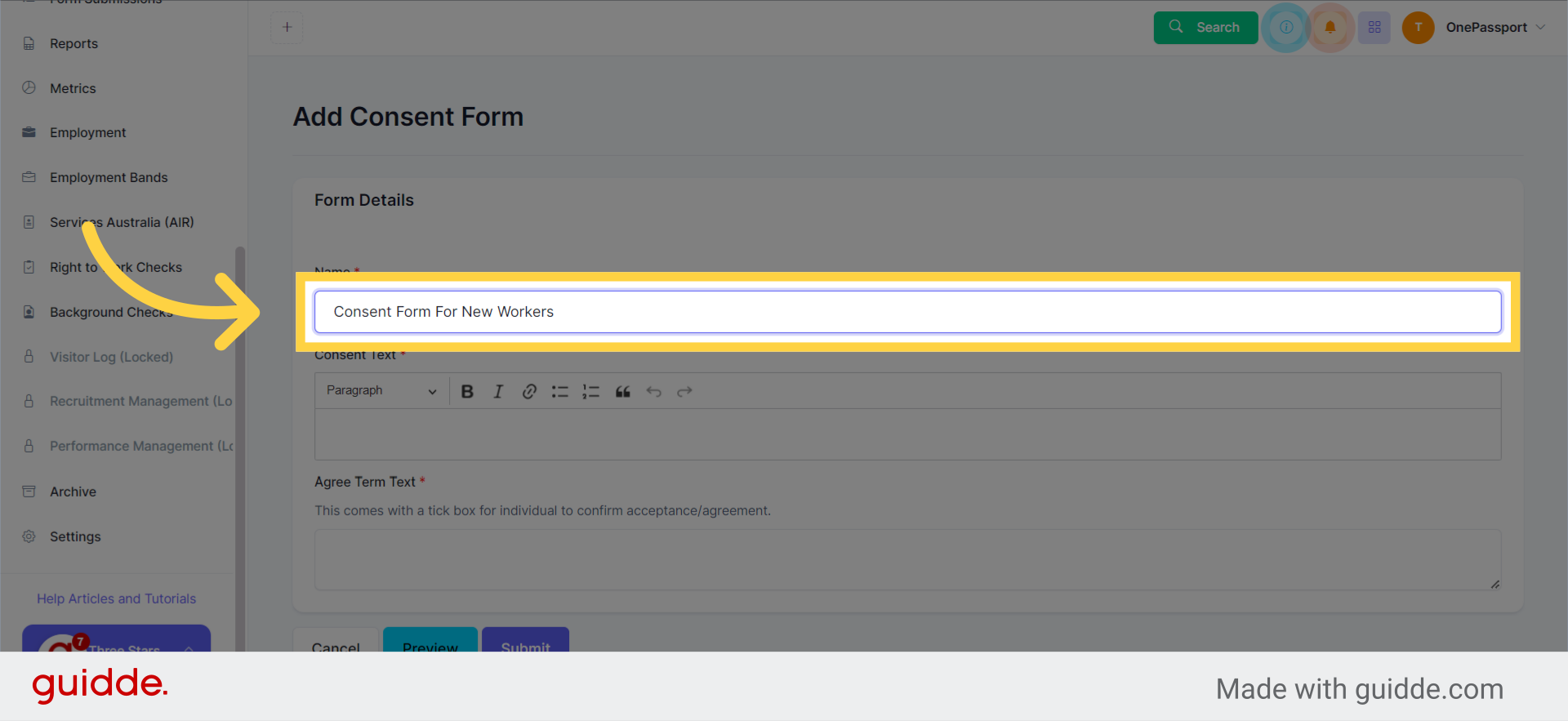Open Visitor Log (Locked) item
The width and height of the screenshot is (1568, 721).
tap(111, 357)
